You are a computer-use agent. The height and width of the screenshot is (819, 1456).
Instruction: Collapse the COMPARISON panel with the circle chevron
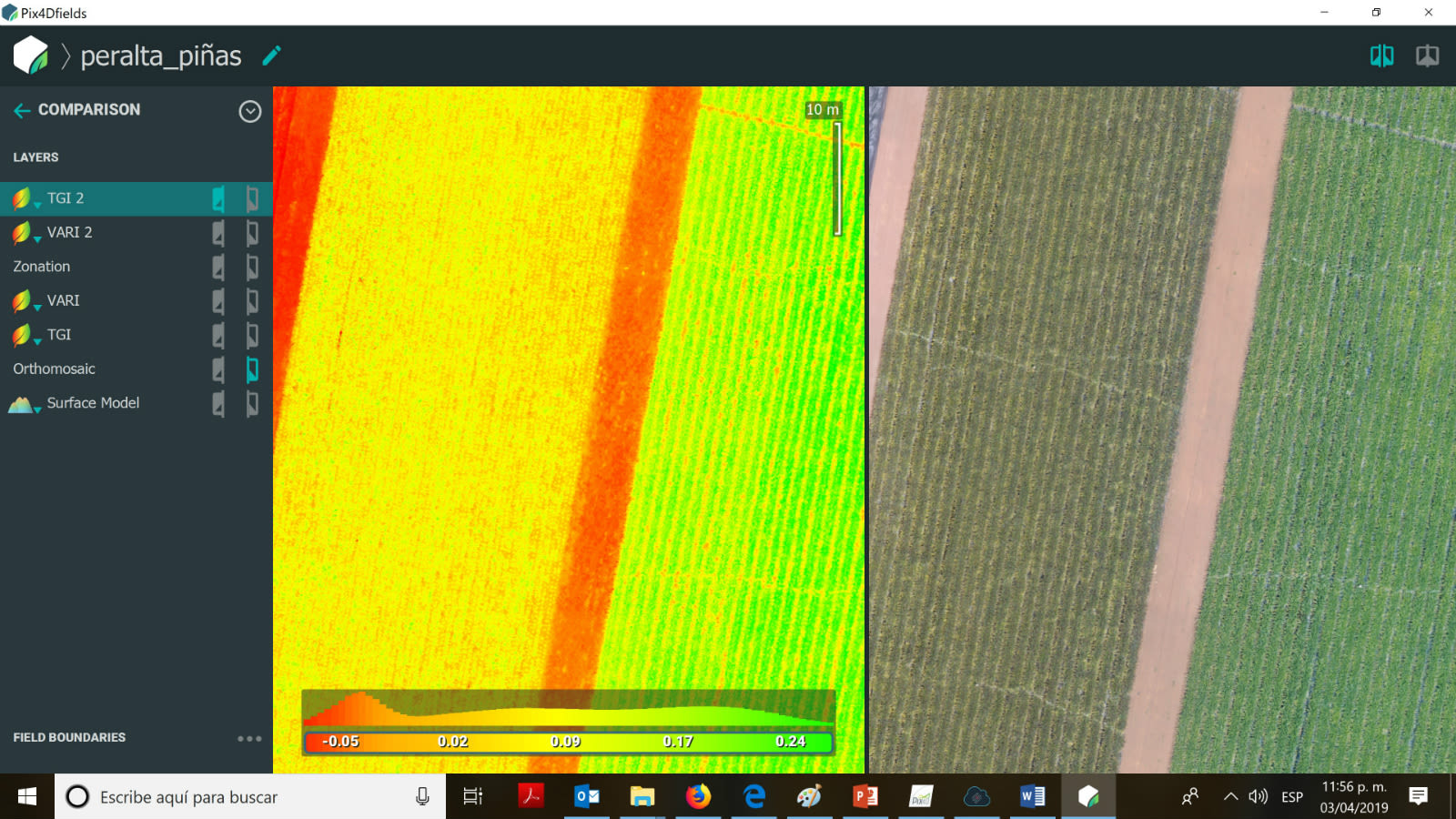(250, 111)
